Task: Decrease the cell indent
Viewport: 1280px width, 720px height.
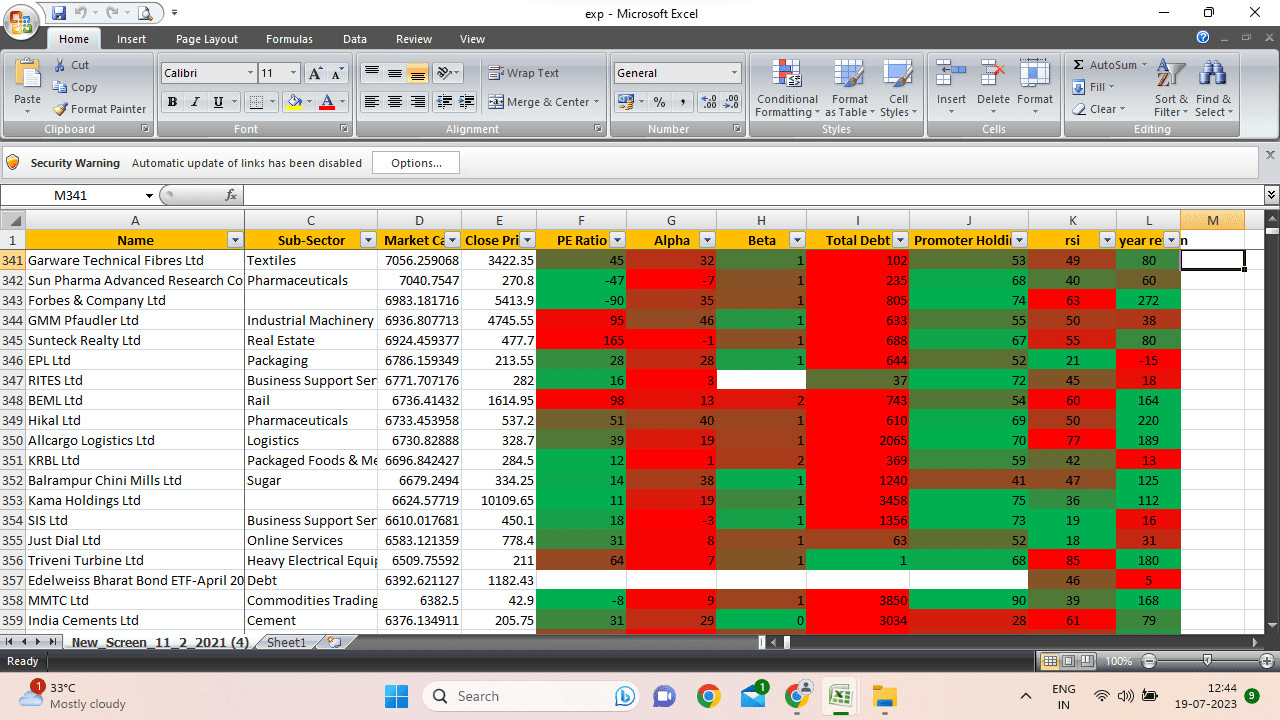Action: tap(445, 102)
